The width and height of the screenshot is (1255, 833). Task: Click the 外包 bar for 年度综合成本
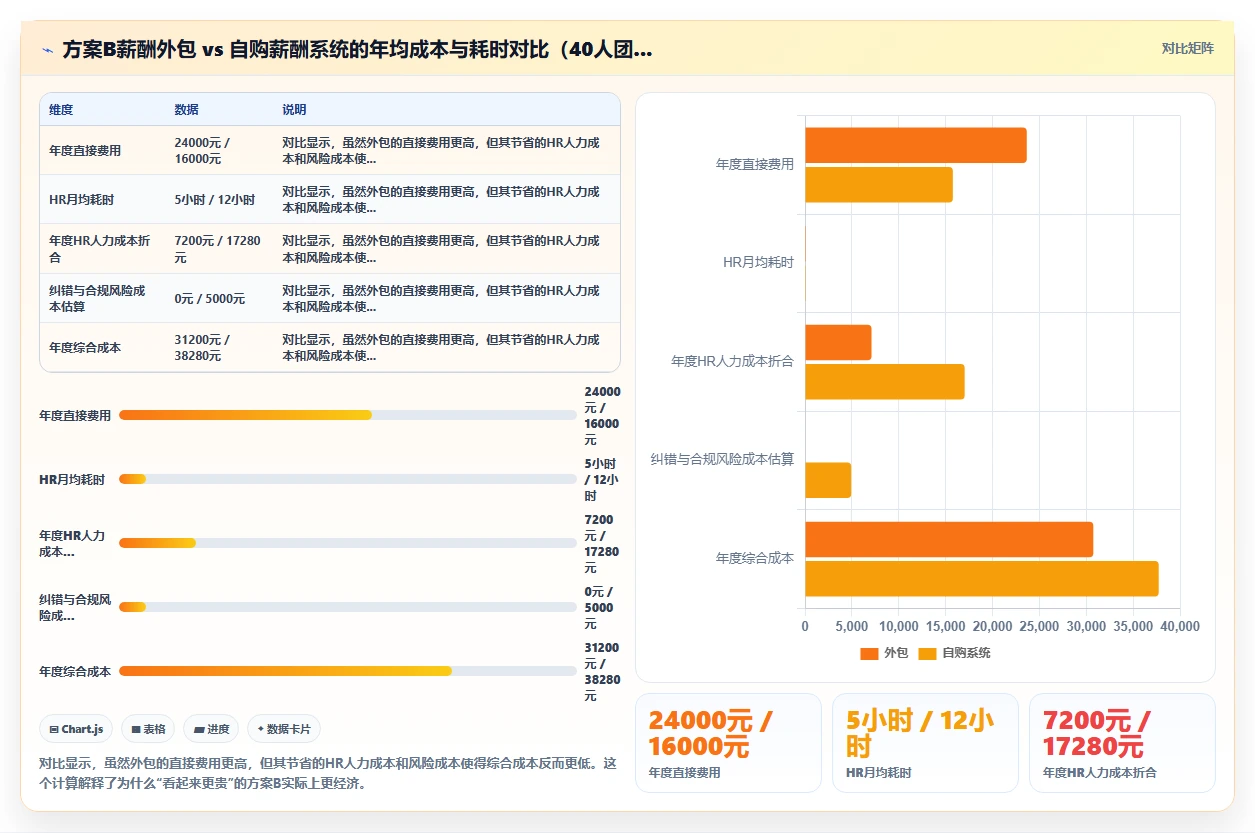(x=949, y=539)
